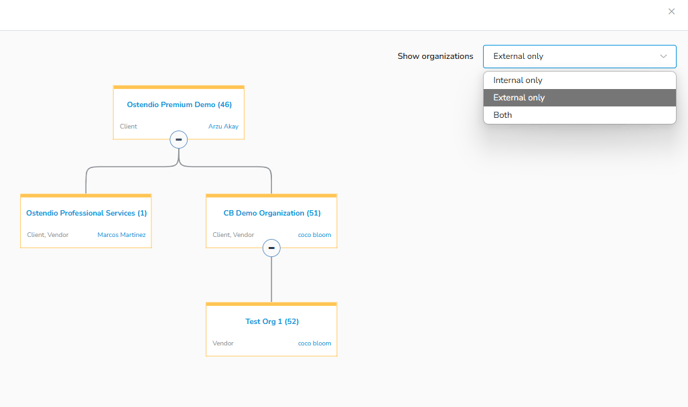
Task: Open Ostendio Professional Services (1) link
Action: (x=86, y=213)
